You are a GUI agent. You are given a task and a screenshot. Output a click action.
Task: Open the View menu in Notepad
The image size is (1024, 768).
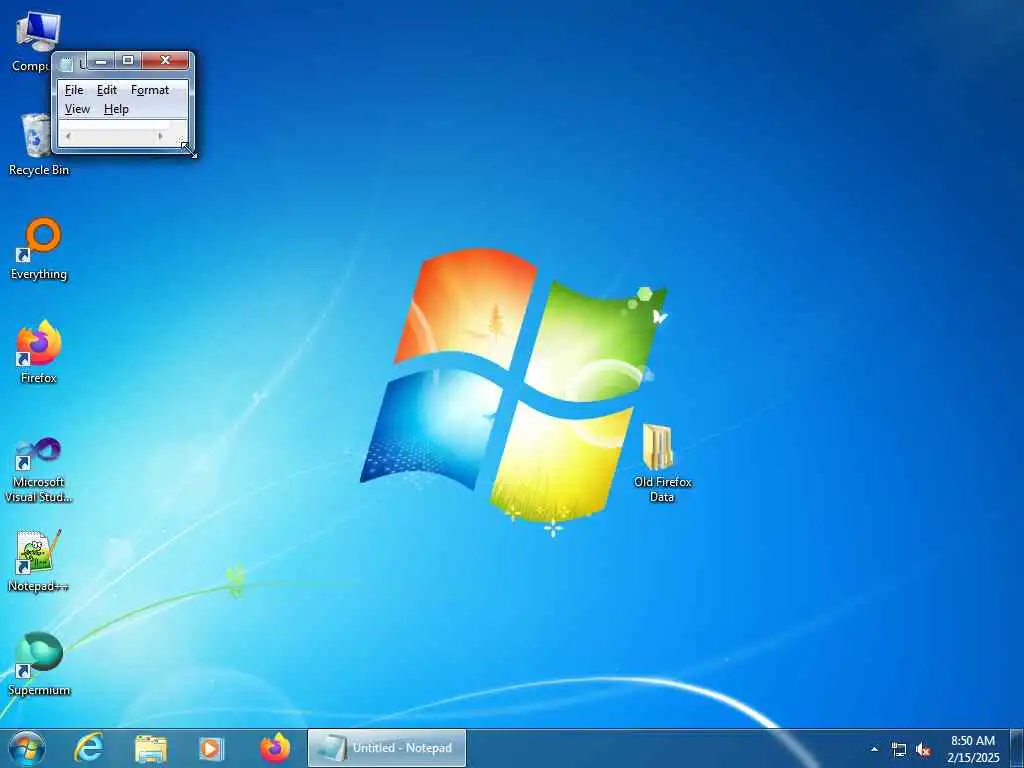pyautogui.click(x=77, y=109)
